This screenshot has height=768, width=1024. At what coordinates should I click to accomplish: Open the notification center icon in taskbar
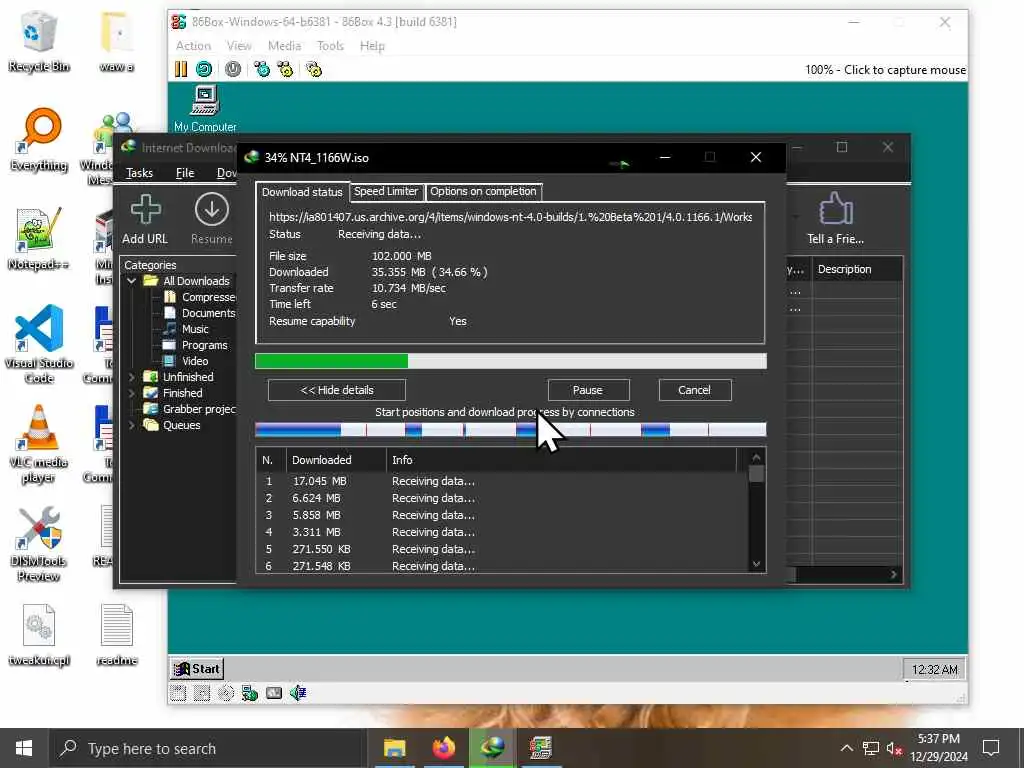[991, 748]
